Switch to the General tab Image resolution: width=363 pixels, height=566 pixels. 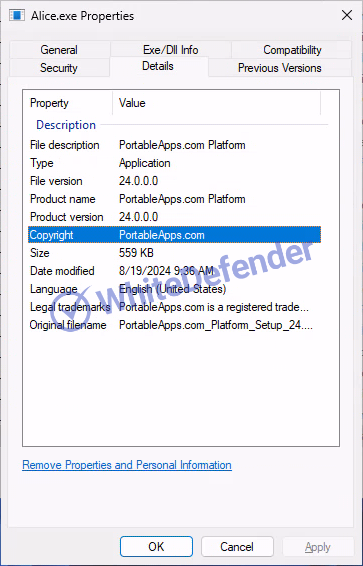59,50
